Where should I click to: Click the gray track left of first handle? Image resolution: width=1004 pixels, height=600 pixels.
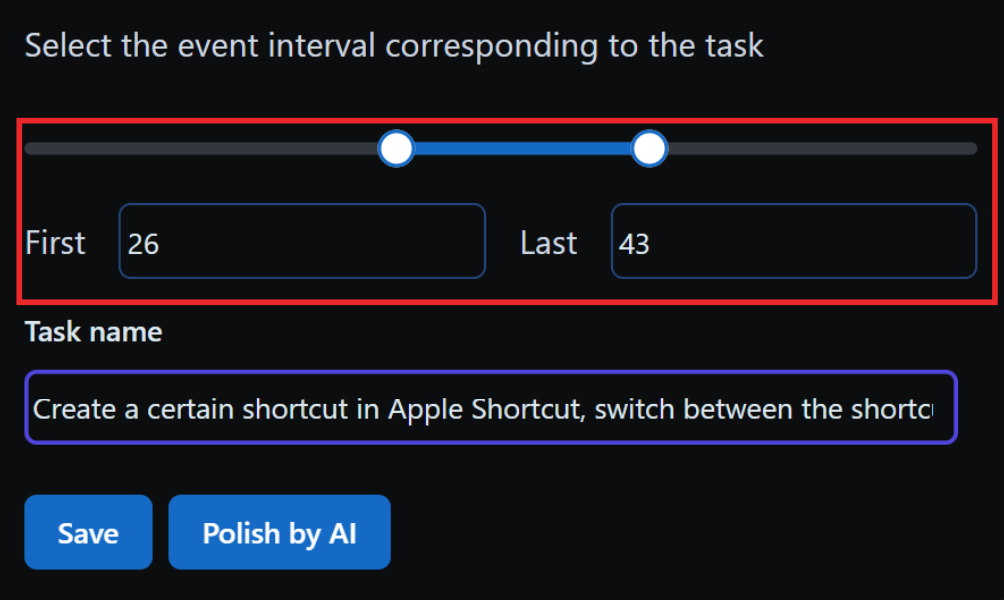tap(200, 149)
